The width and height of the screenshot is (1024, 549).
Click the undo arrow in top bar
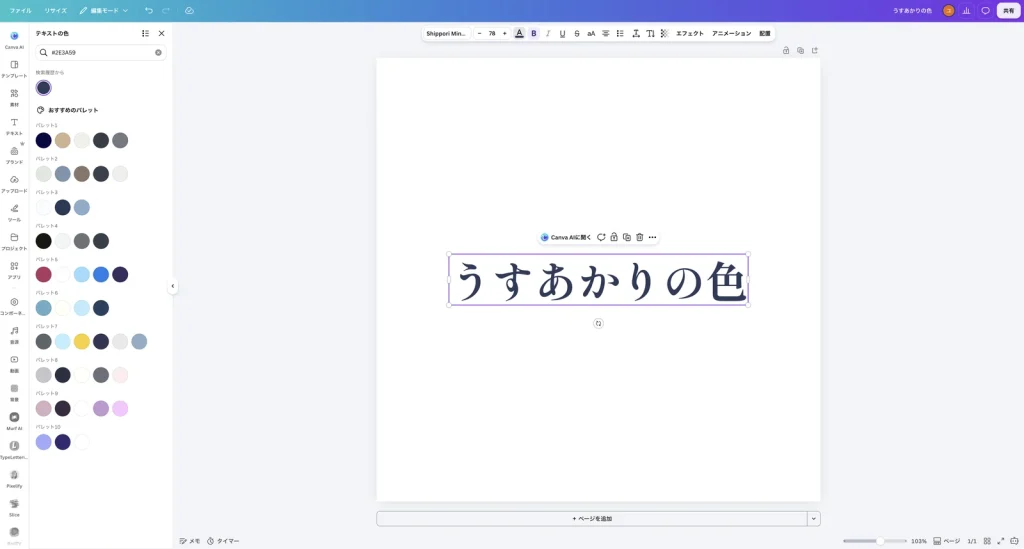coord(149,10)
